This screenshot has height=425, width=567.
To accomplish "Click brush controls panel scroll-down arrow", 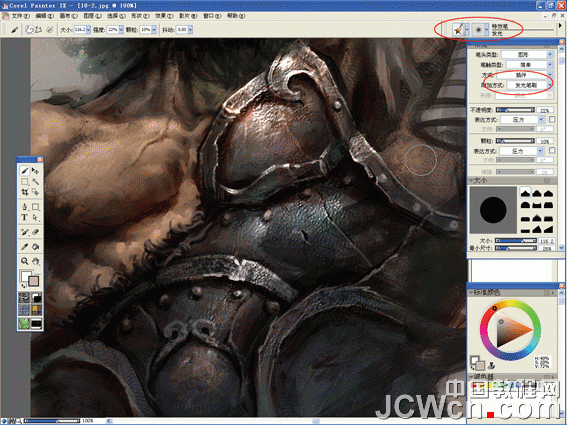I will tap(561, 248).
